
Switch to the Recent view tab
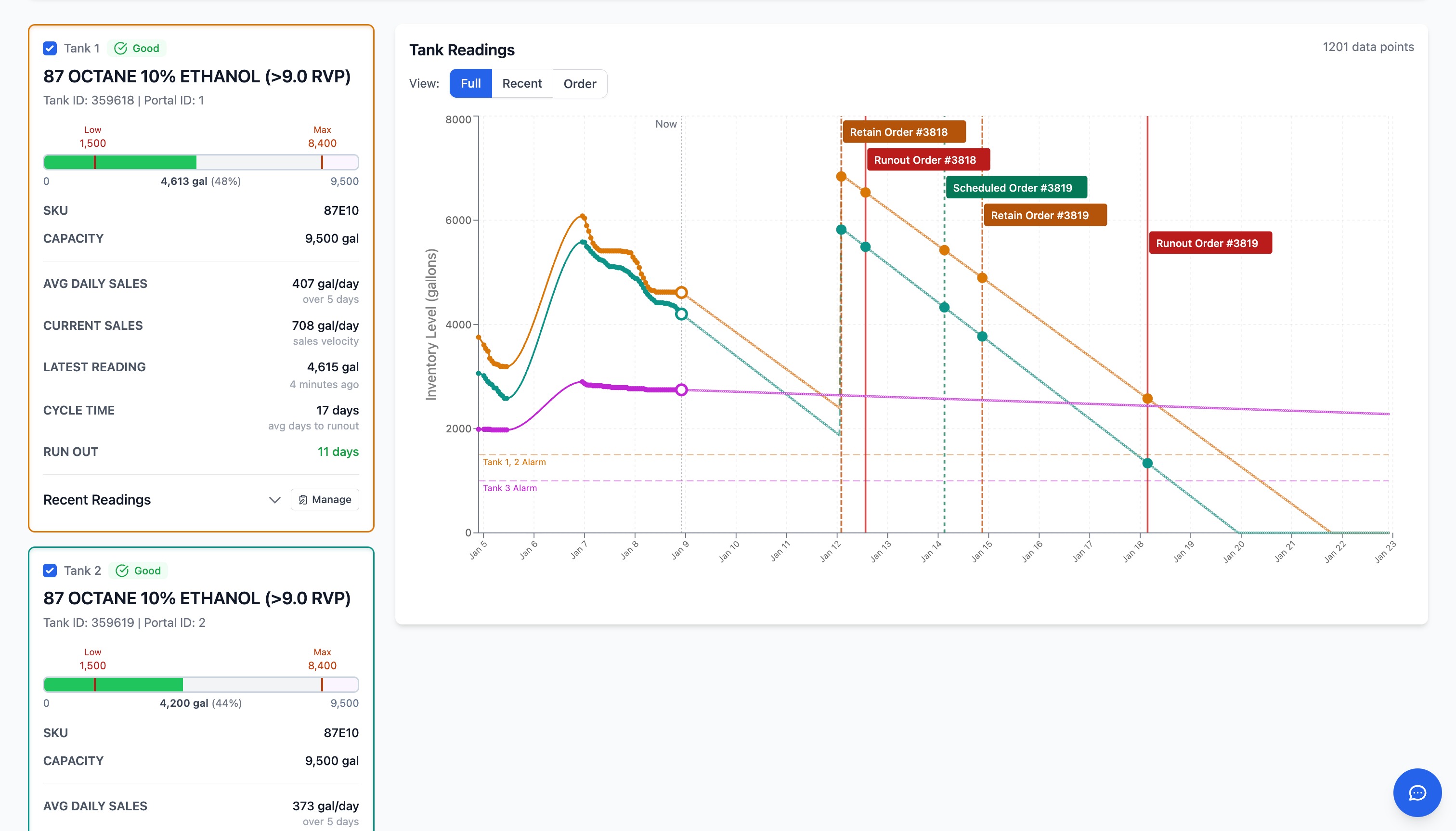(x=521, y=83)
